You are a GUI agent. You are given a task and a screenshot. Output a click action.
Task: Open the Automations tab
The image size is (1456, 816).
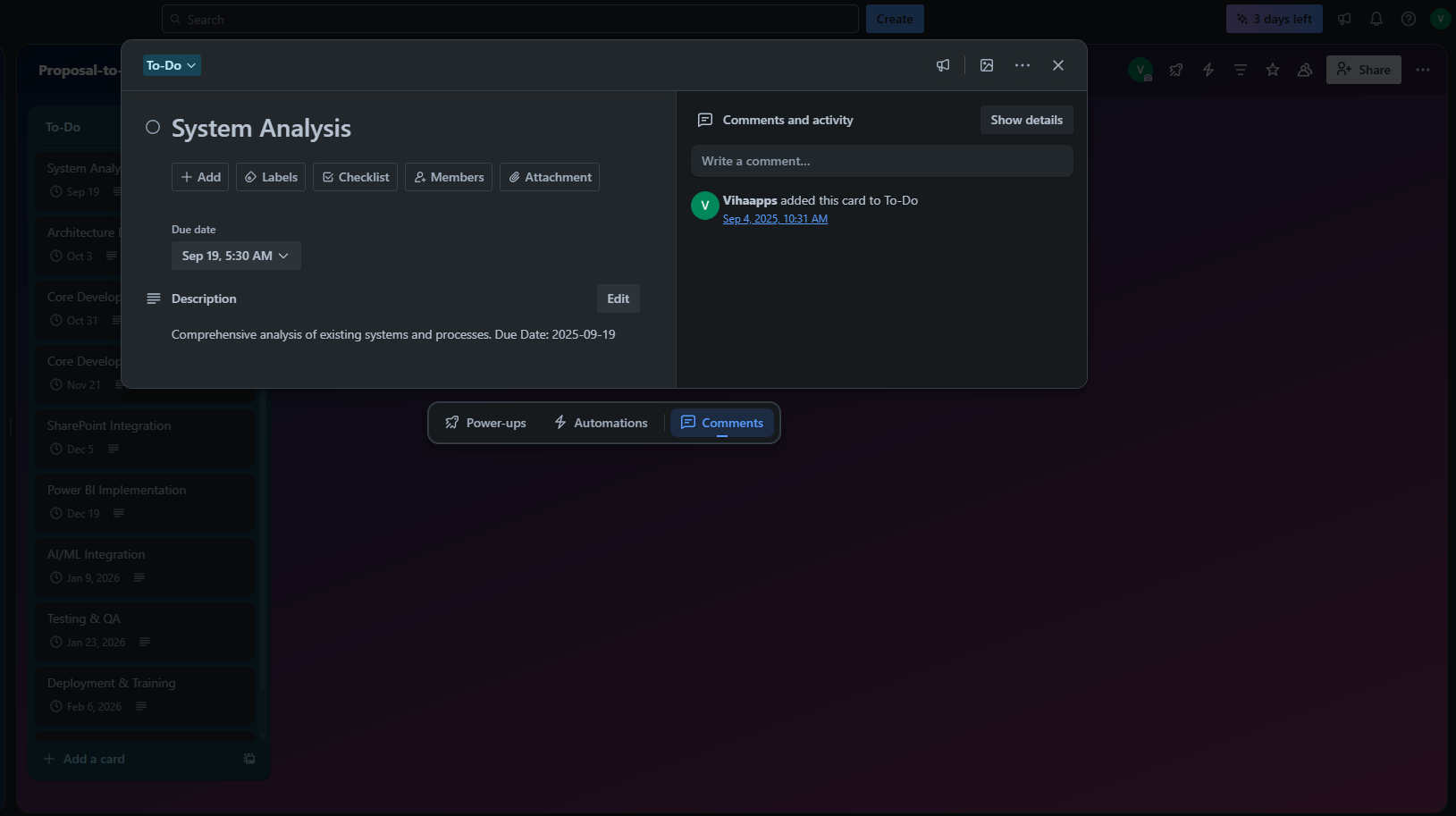pyautogui.click(x=601, y=423)
